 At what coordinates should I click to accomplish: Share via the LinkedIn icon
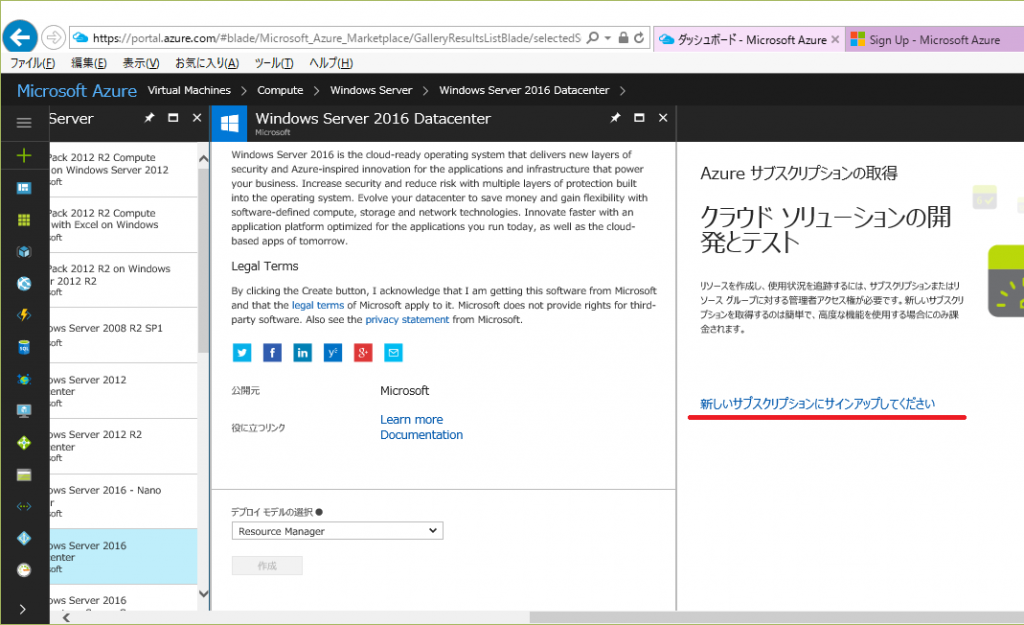(302, 353)
